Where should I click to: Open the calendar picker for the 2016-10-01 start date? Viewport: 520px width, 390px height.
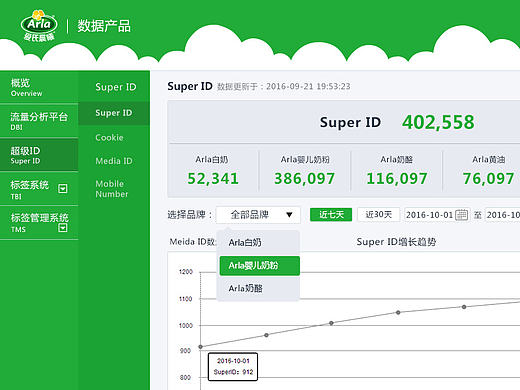[x=461, y=215]
